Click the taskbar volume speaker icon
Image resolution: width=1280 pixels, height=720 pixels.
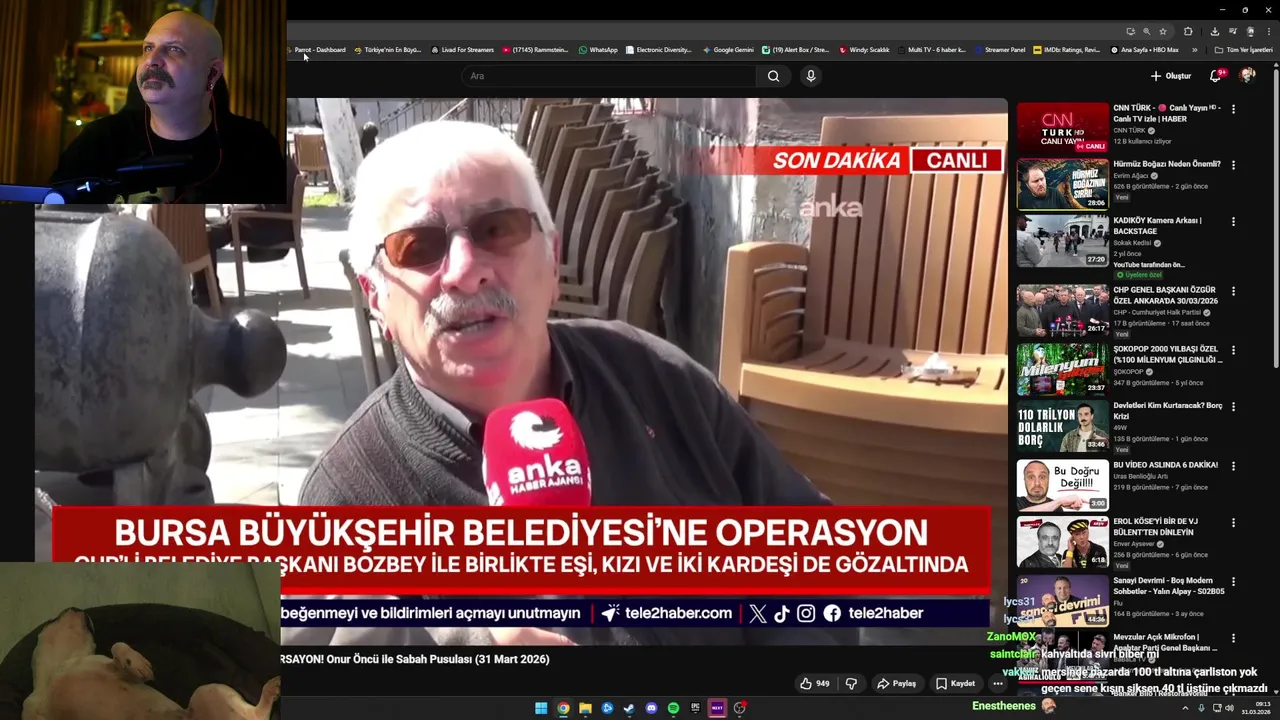pyautogui.click(x=1230, y=708)
